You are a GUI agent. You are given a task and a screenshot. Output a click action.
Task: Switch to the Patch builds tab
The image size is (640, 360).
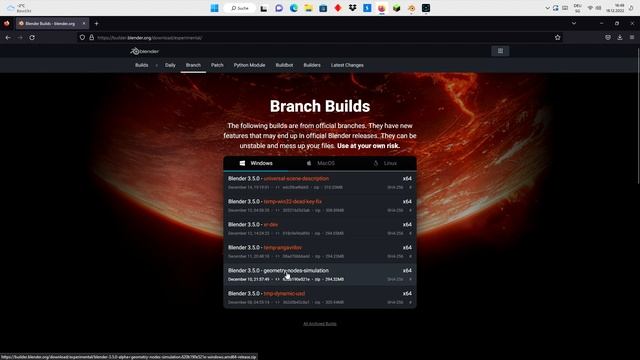pyautogui.click(x=217, y=65)
